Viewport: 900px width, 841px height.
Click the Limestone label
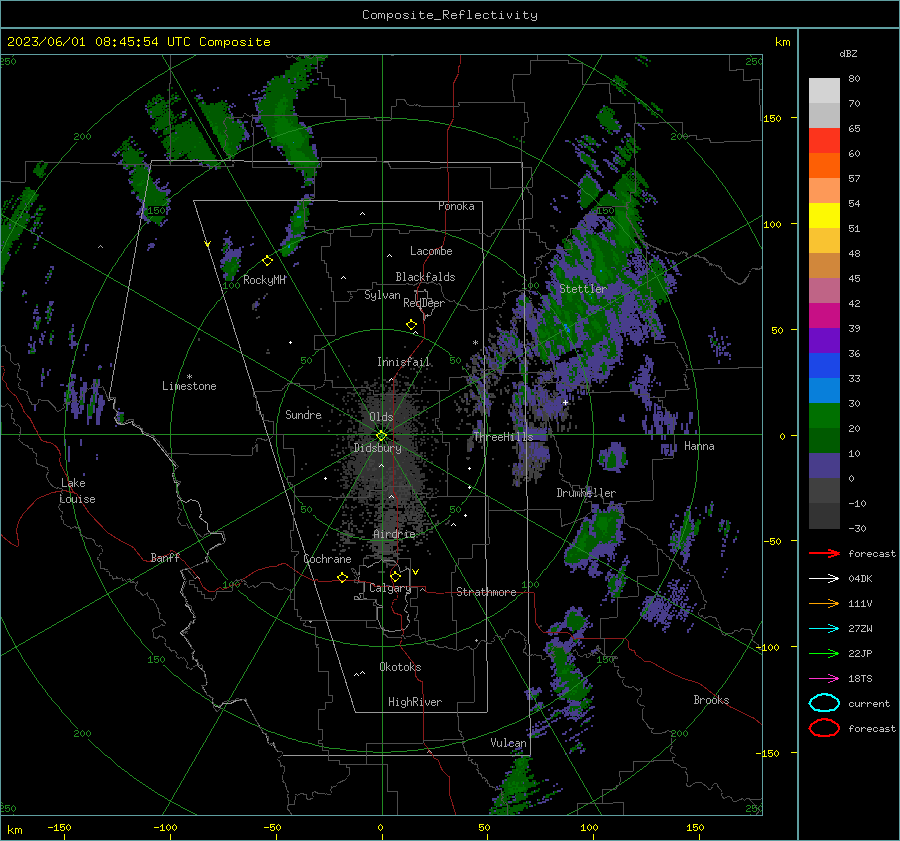[x=189, y=386]
